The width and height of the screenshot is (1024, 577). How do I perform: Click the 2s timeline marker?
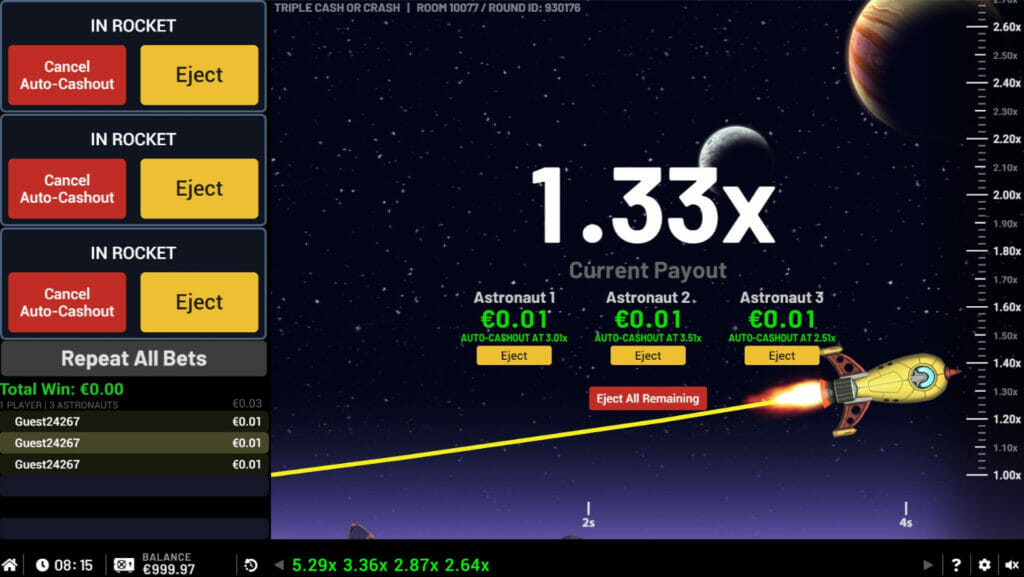coord(588,516)
